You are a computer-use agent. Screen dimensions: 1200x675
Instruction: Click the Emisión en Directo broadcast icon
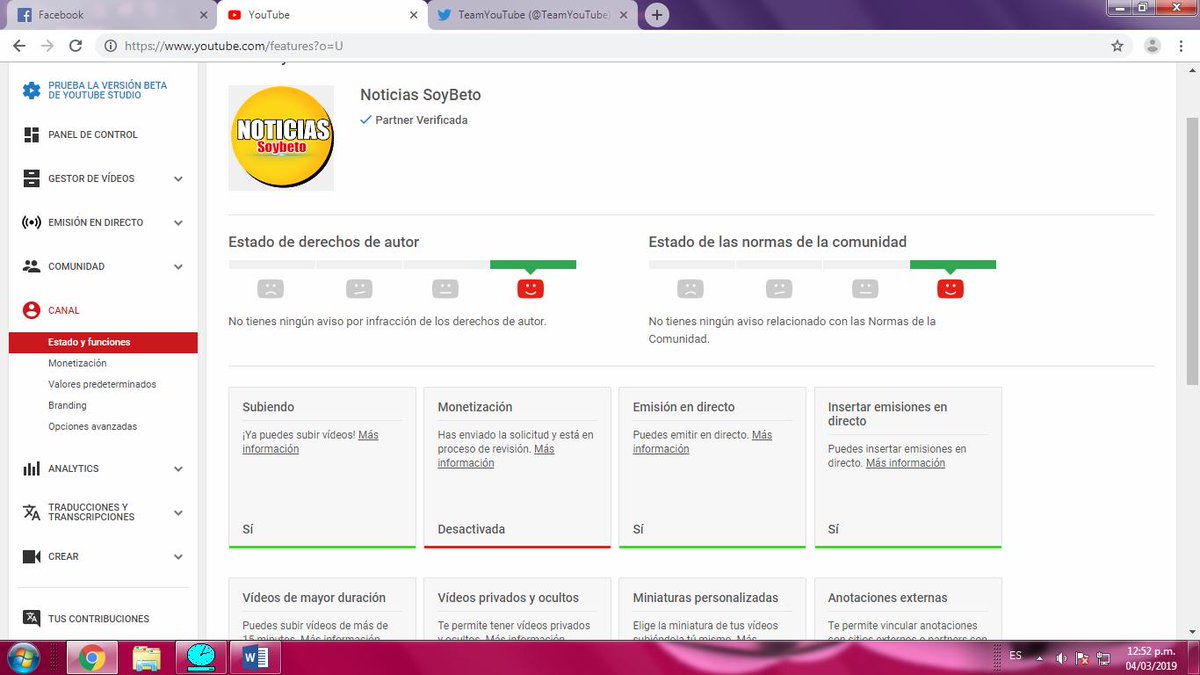pyautogui.click(x=31, y=222)
